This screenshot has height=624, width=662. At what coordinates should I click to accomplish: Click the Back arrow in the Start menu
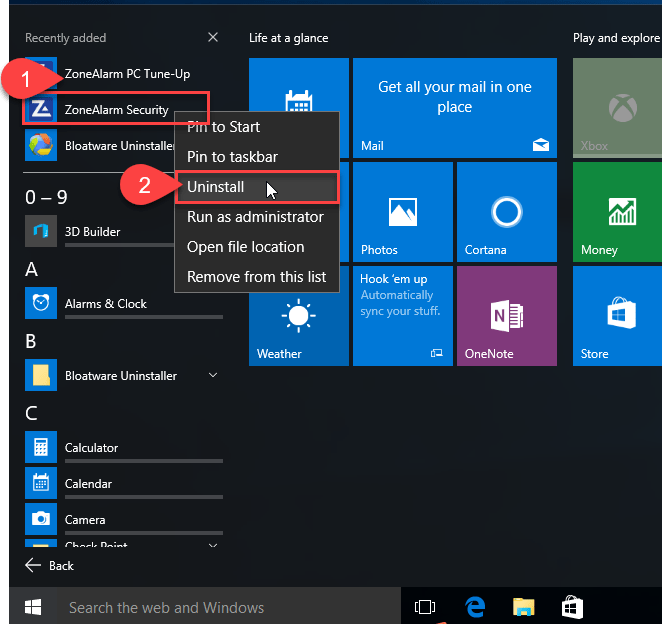coord(33,565)
